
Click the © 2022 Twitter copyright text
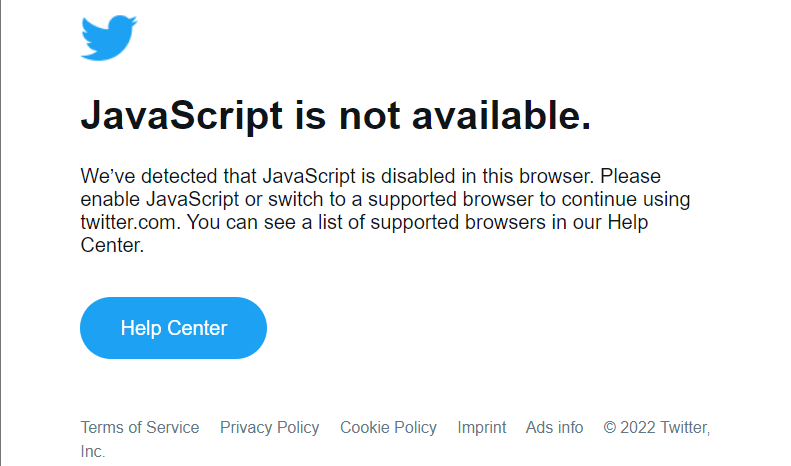coord(656,427)
